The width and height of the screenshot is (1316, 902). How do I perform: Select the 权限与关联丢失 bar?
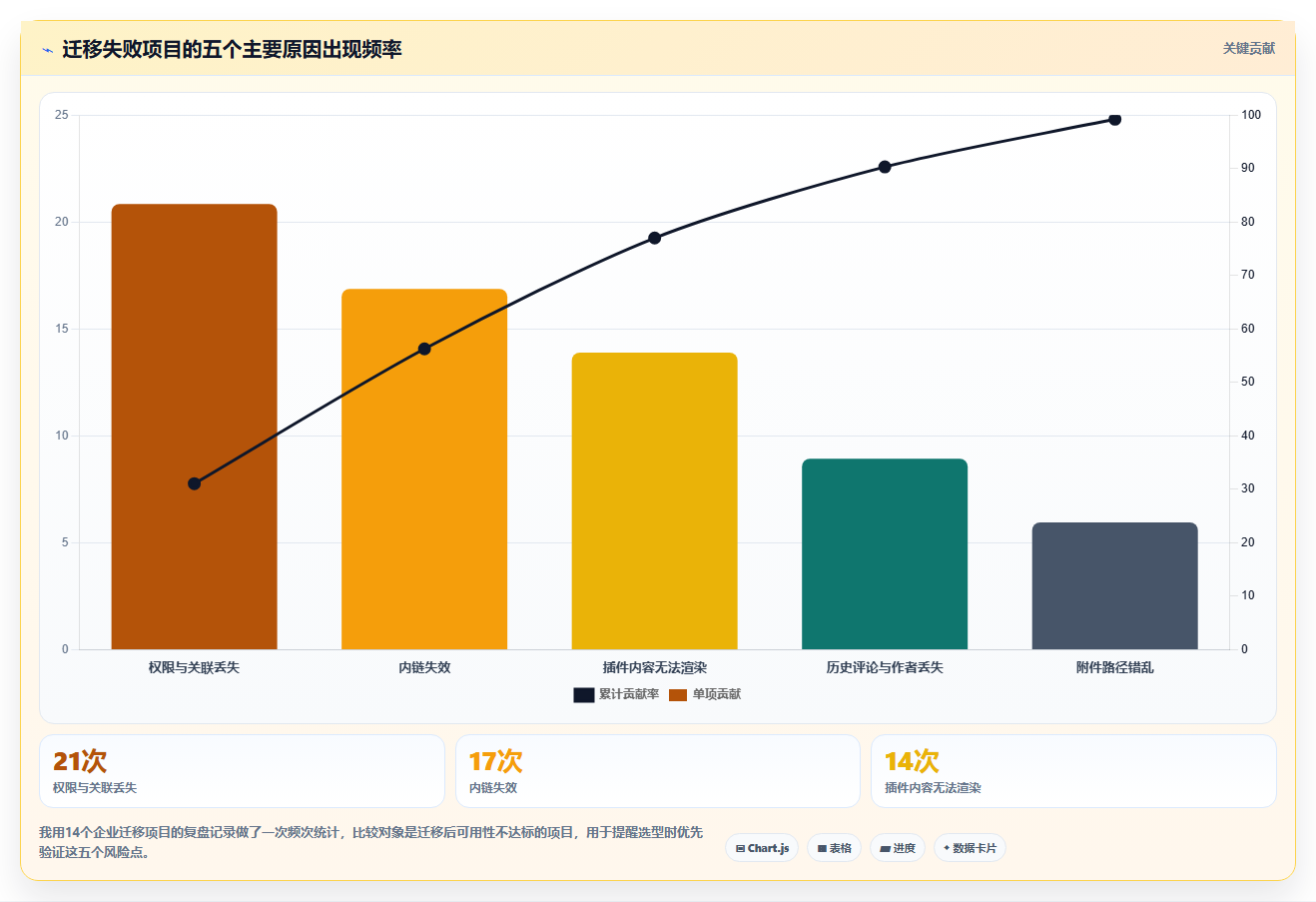click(x=194, y=427)
